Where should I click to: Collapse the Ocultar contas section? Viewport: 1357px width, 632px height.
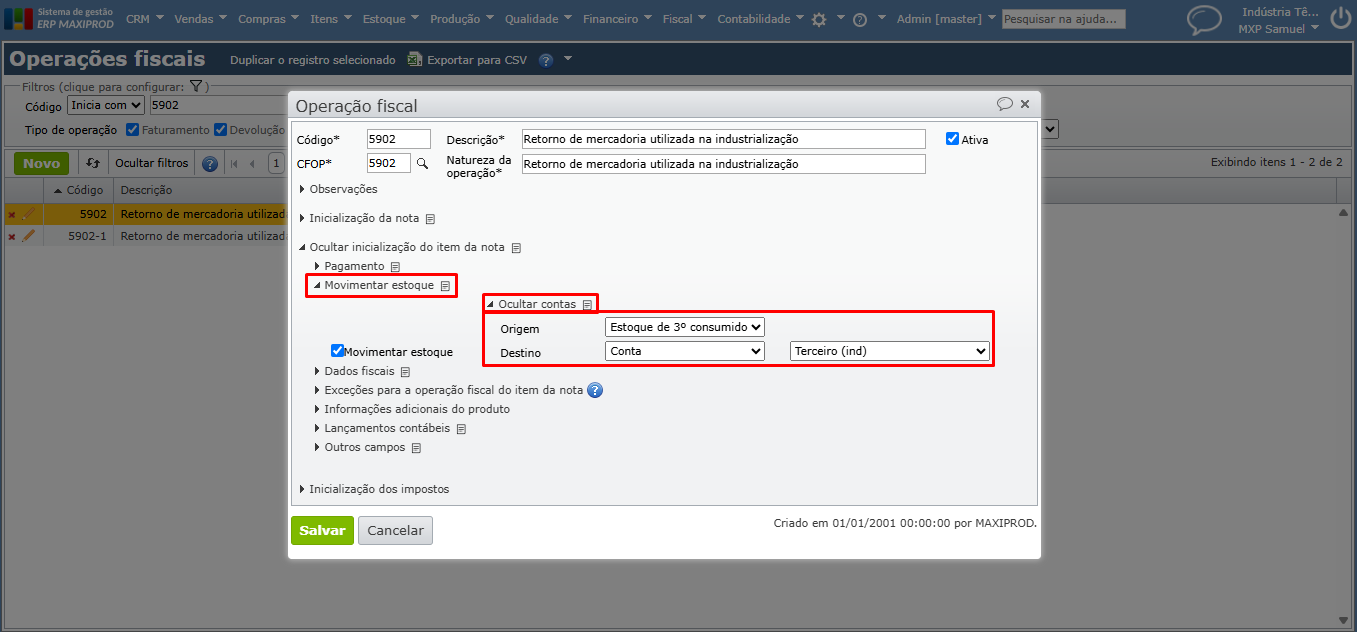[531, 304]
